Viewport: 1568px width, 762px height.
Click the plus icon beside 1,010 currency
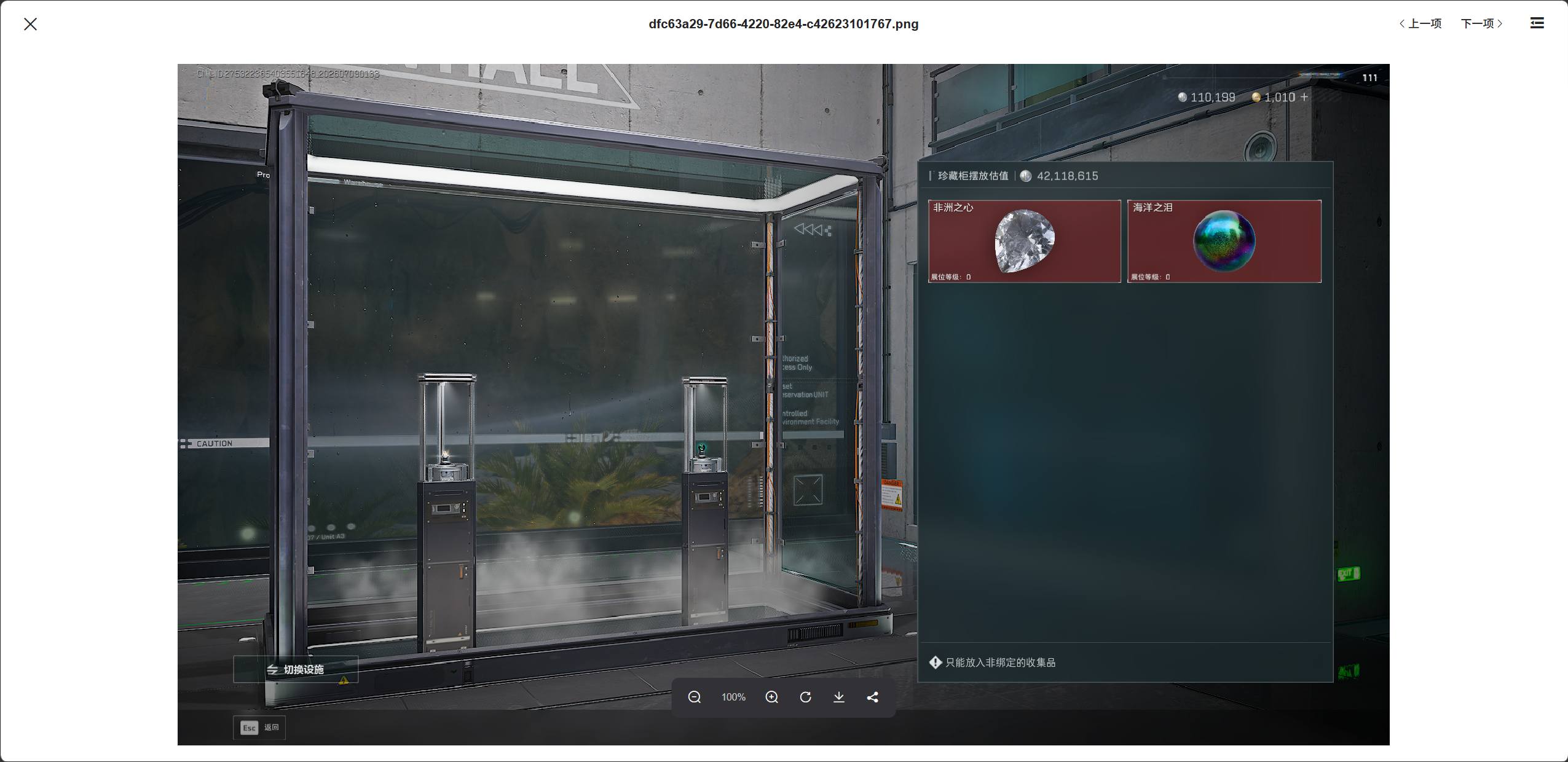(x=1304, y=97)
